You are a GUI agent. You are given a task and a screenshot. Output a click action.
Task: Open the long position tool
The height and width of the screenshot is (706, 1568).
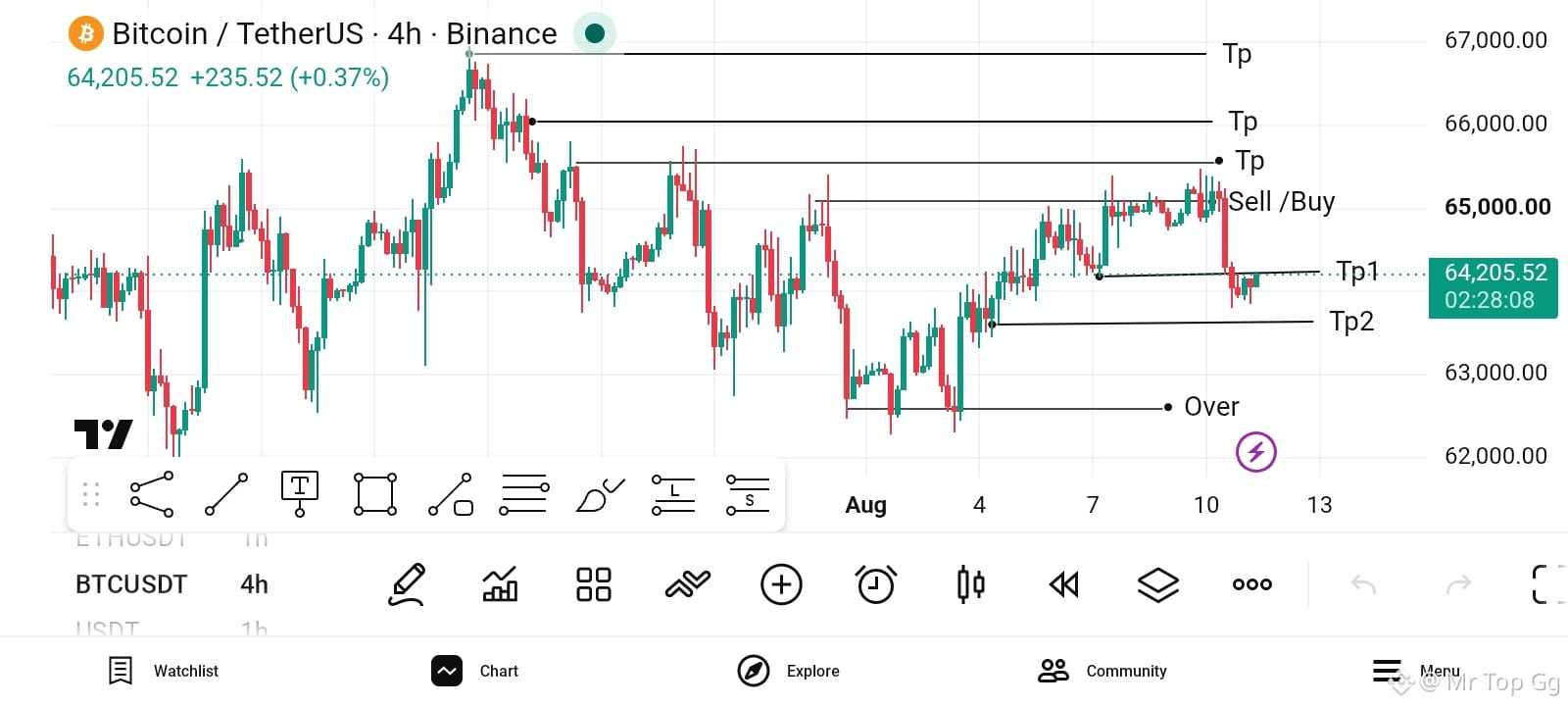[673, 494]
